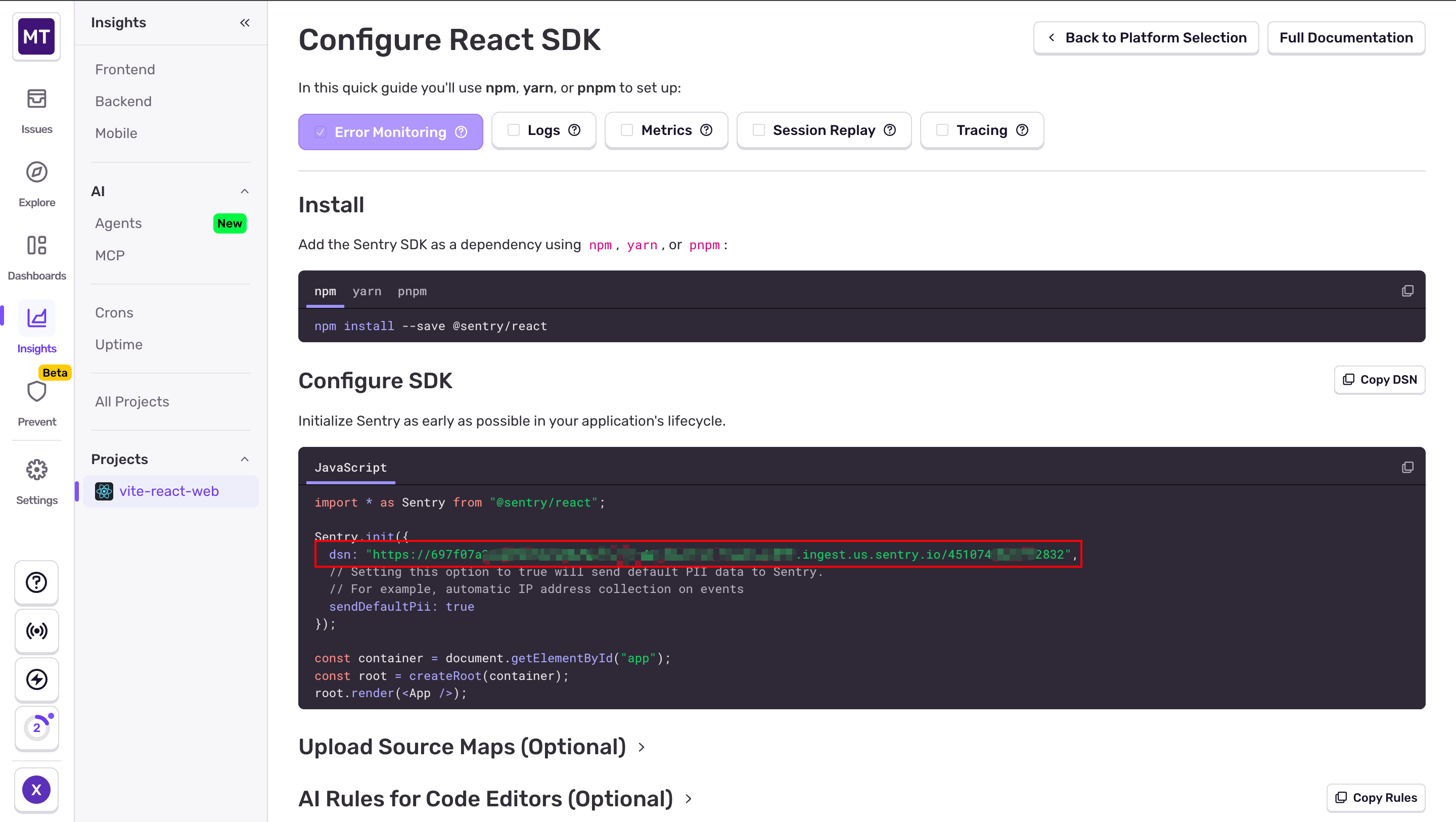Click the Metrics help question icon
Viewport: 1456px width, 822px height.
tap(706, 130)
